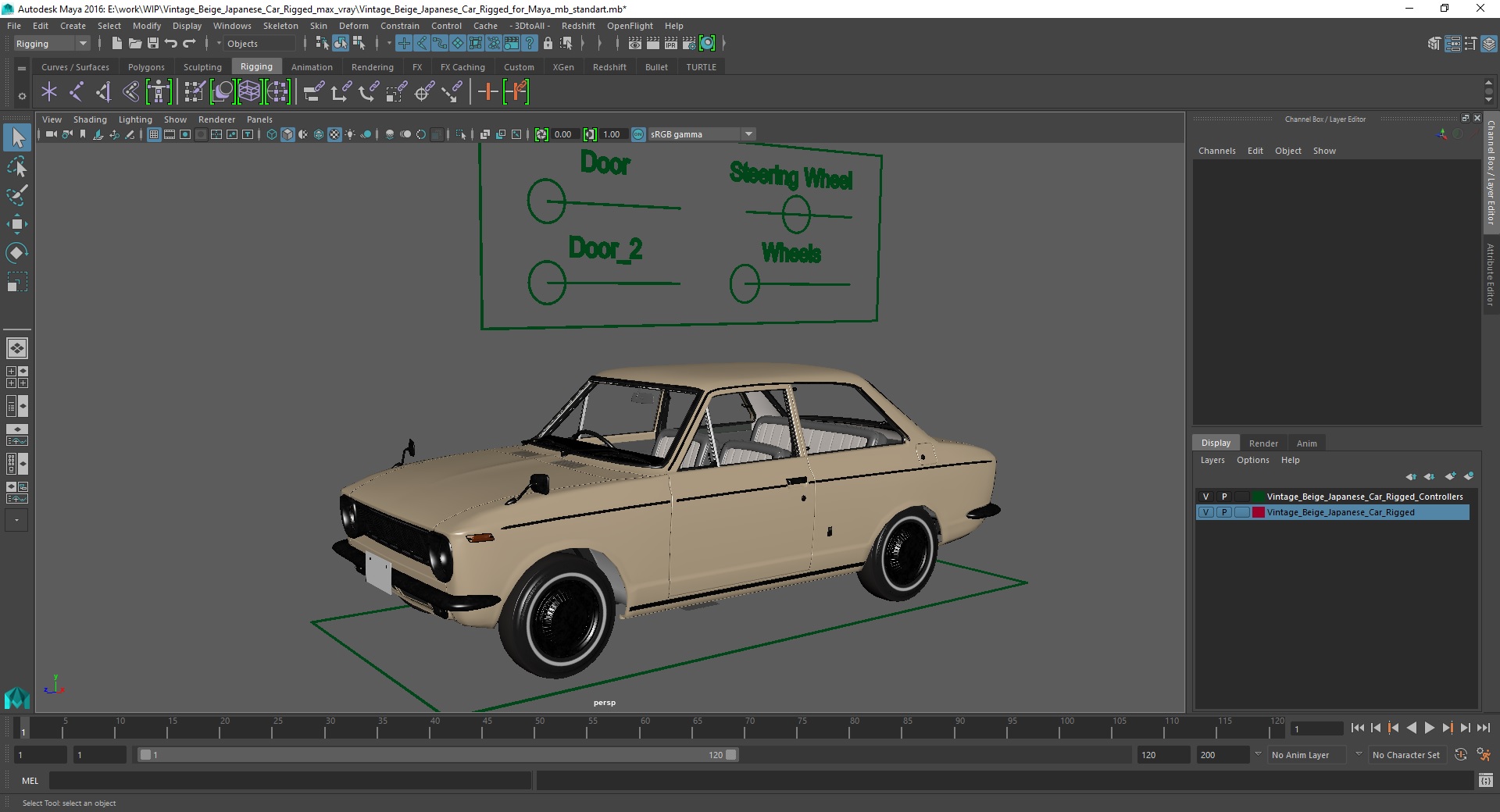Toggle visibility of Controllers layer
The width and height of the screenshot is (1500, 812).
(x=1205, y=497)
